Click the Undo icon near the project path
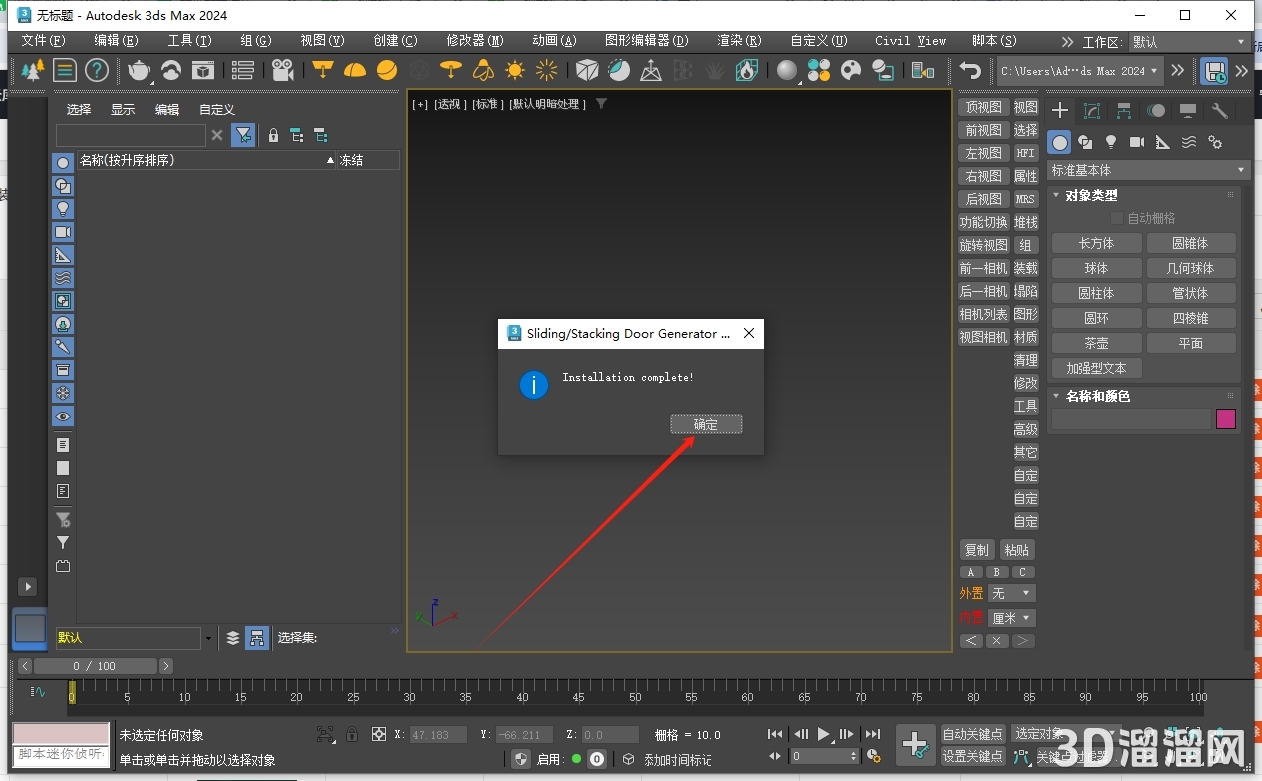1262x781 pixels. (x=970, y=70)
